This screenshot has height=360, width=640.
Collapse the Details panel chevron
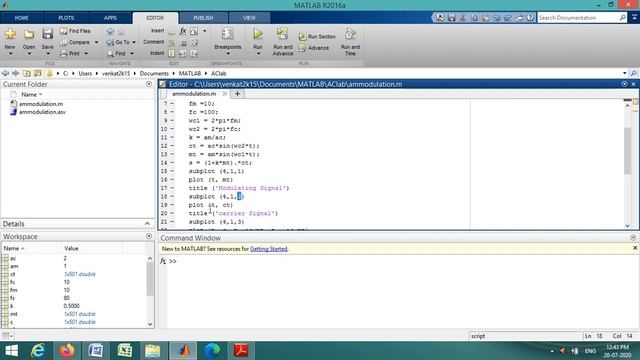point(147,224)
